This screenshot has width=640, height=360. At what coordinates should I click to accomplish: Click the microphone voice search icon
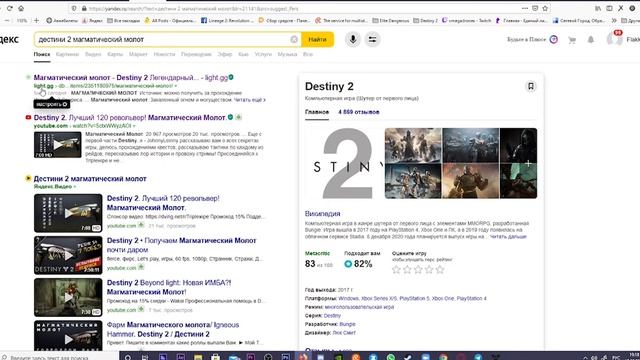[x=353, y=39]
